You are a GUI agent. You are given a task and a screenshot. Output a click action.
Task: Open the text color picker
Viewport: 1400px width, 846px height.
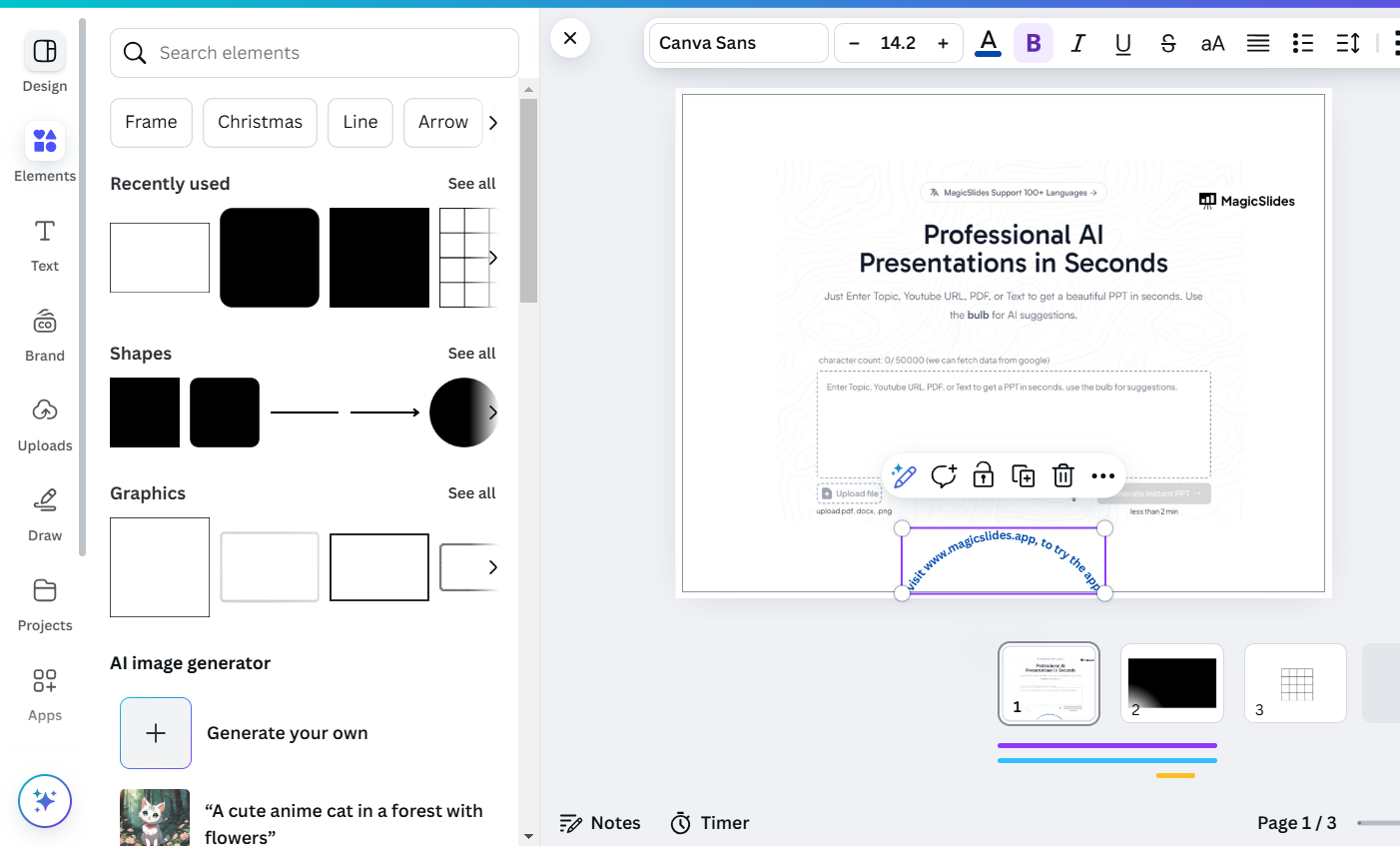989,43
